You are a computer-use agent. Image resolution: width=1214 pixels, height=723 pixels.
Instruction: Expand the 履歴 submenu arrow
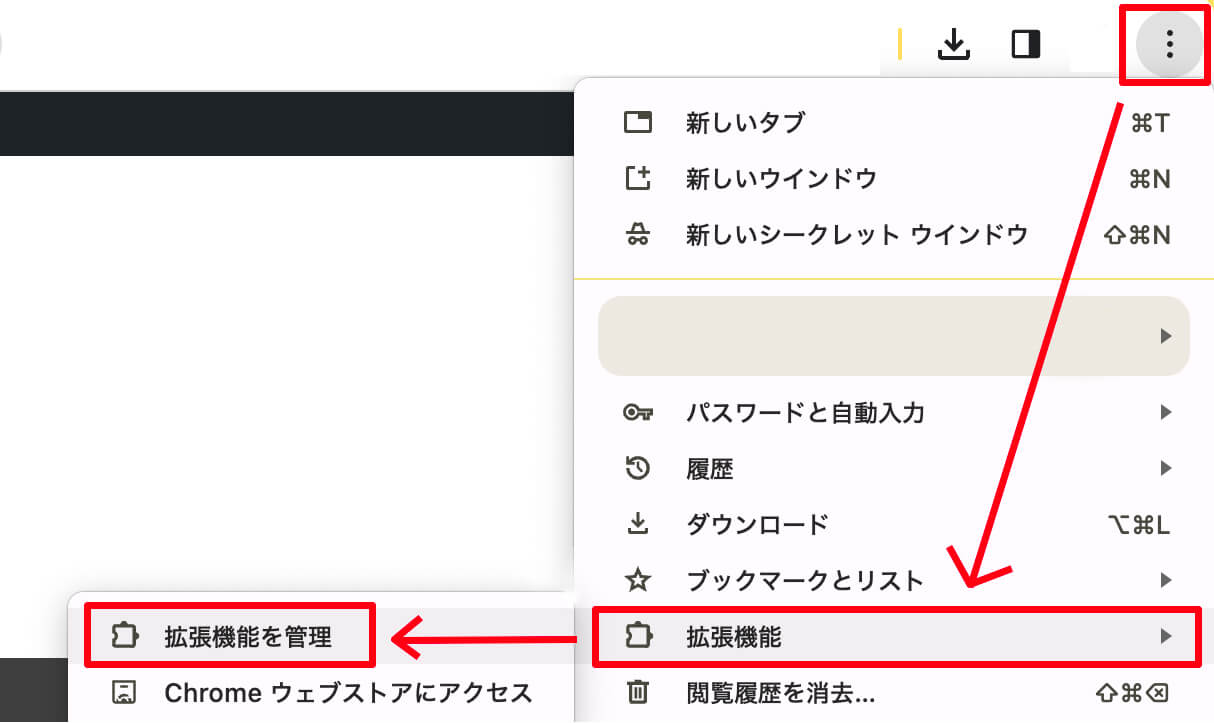pos(1165,468)
